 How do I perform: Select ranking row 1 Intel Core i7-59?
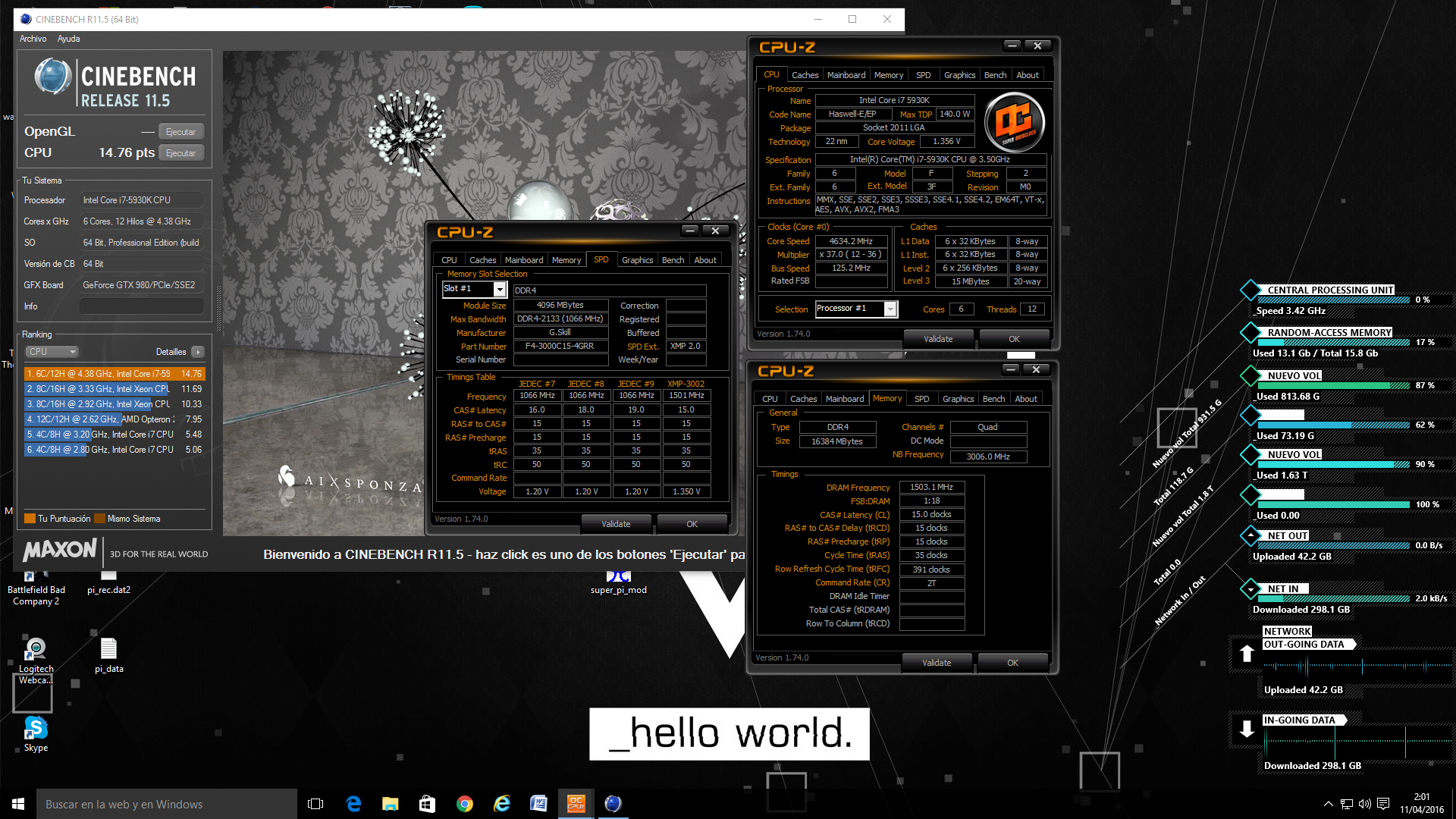(115, 374)
